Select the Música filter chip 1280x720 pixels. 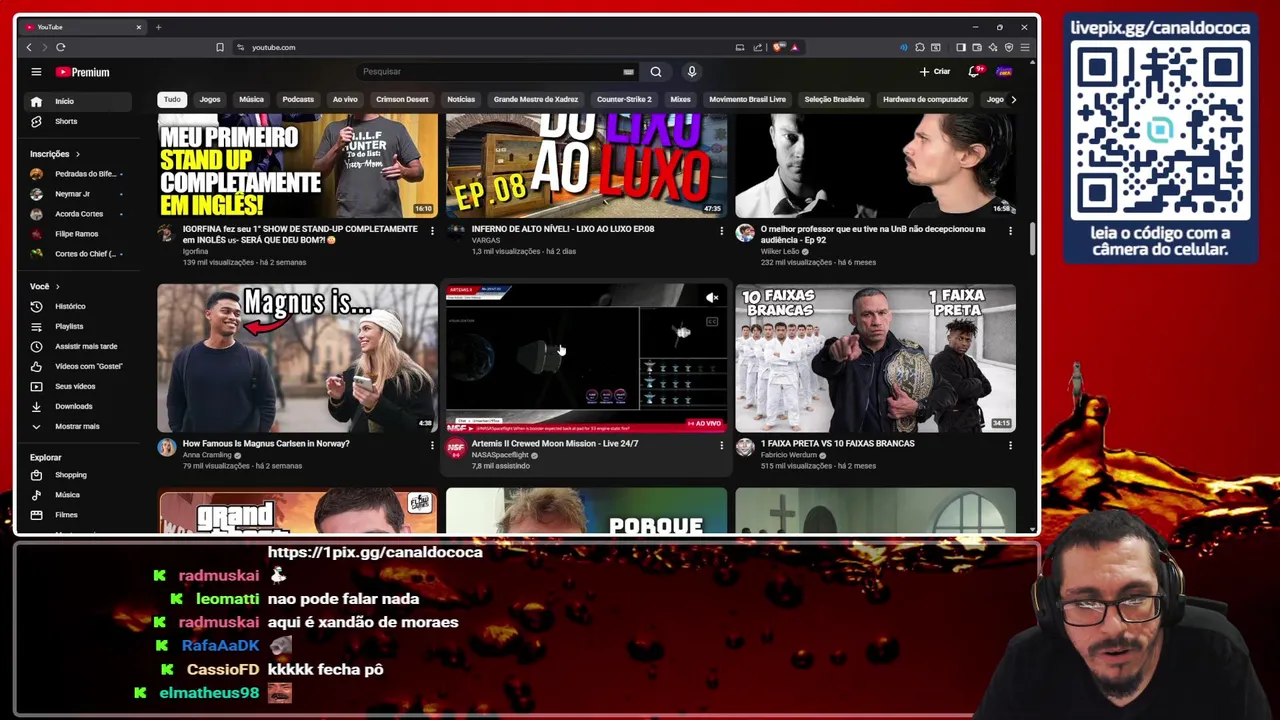(x=251, y=99)
